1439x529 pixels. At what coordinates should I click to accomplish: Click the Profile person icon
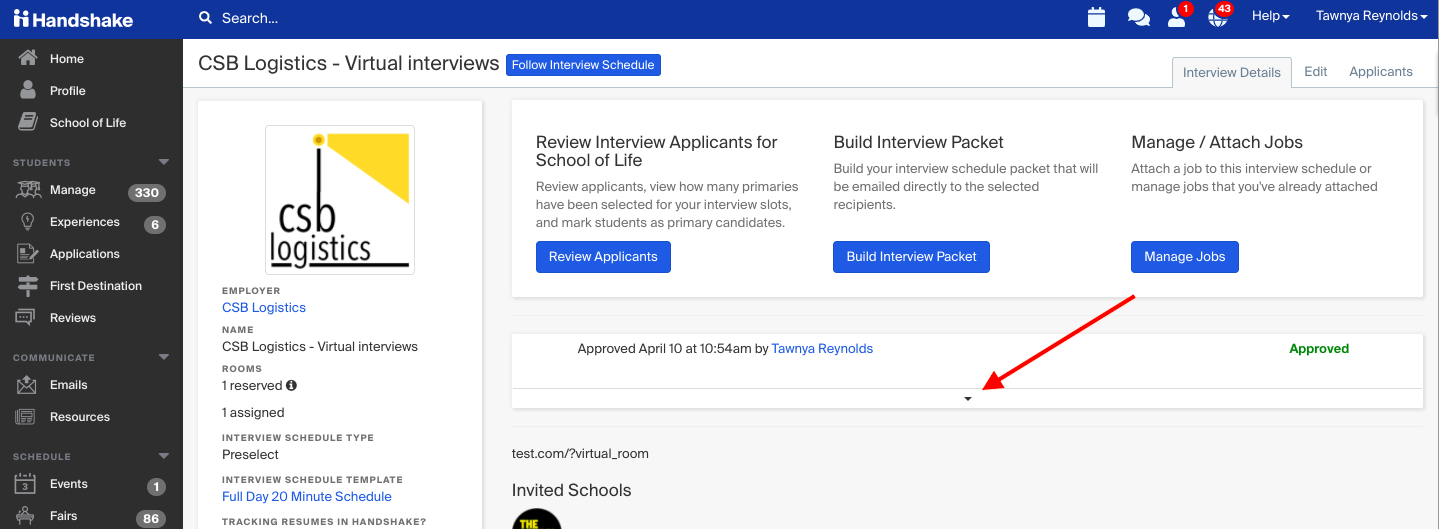pyautogui.click(x=28, y=90)
